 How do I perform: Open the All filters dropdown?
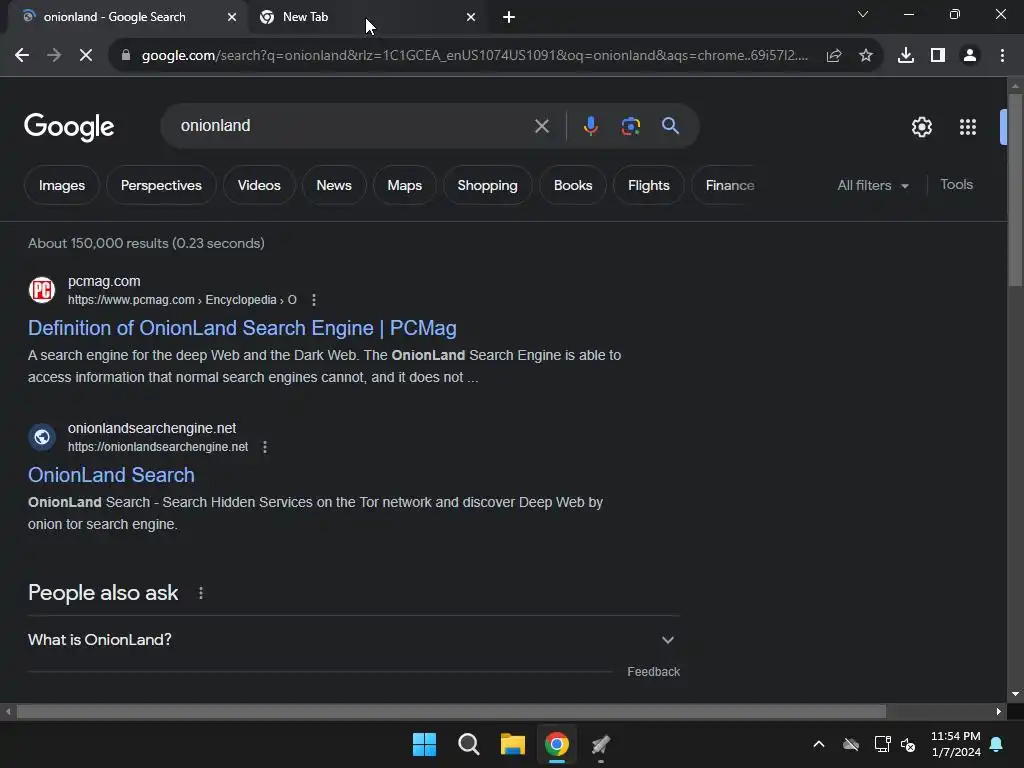click(872, 185)
